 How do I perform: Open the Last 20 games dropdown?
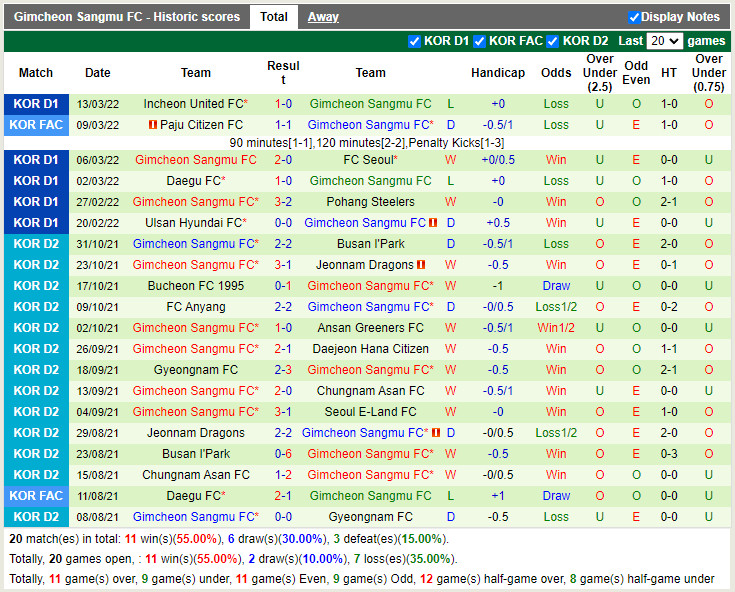point(664,41)
